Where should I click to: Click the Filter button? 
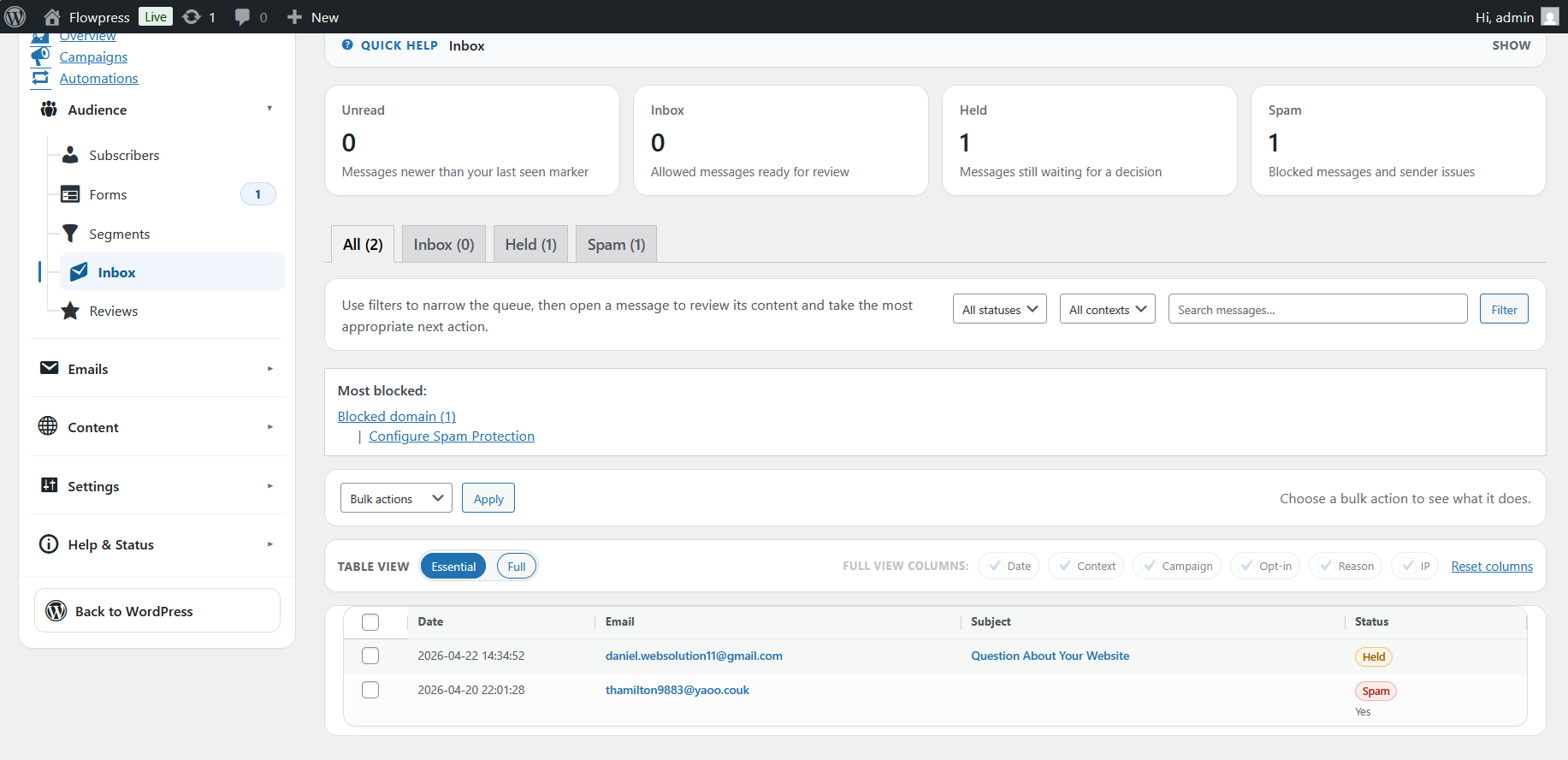pyautogui.click(x=1504, y=309)
